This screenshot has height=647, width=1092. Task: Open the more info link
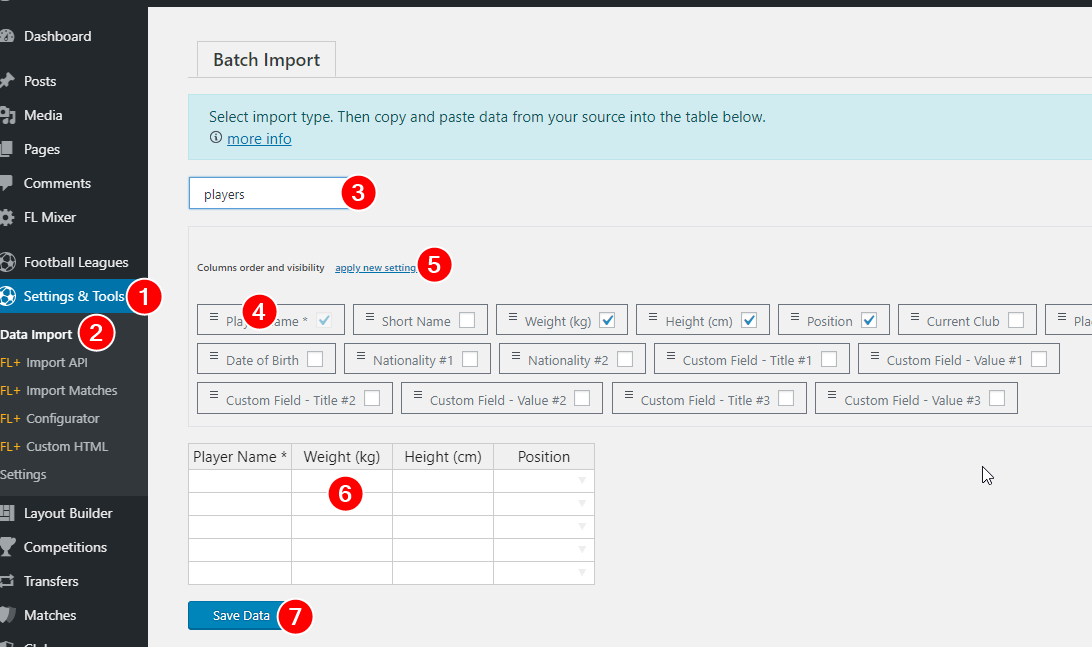tap(259, 139)
